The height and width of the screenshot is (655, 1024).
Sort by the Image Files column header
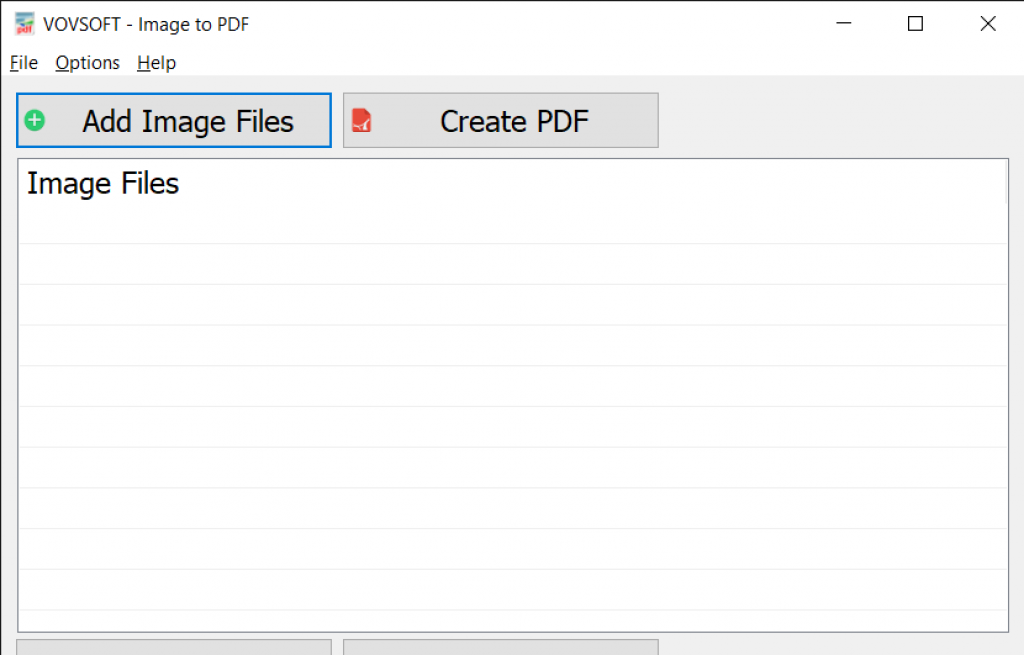point(513,183)
